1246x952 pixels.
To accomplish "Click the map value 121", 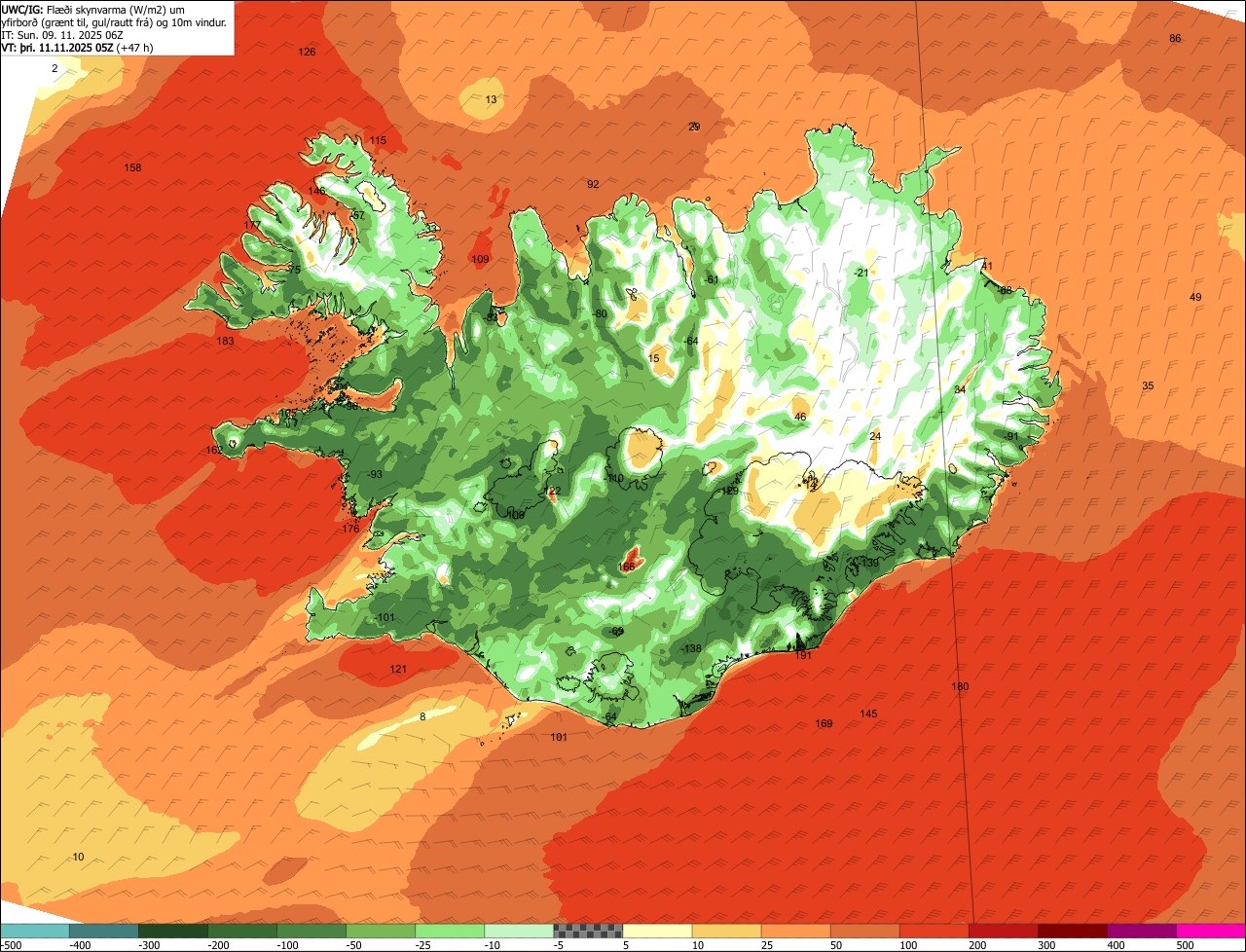I will pyautogui.click(x=398, y=669).
